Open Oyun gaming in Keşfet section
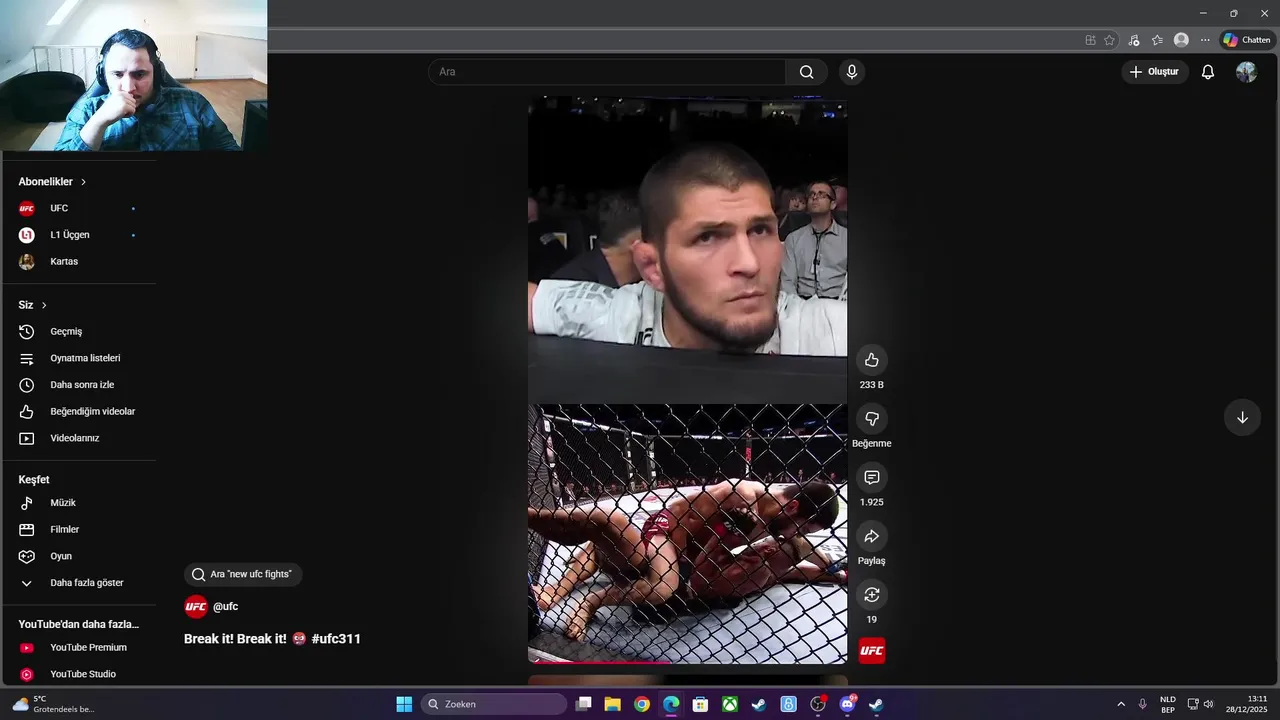 [x=80, y=556]
